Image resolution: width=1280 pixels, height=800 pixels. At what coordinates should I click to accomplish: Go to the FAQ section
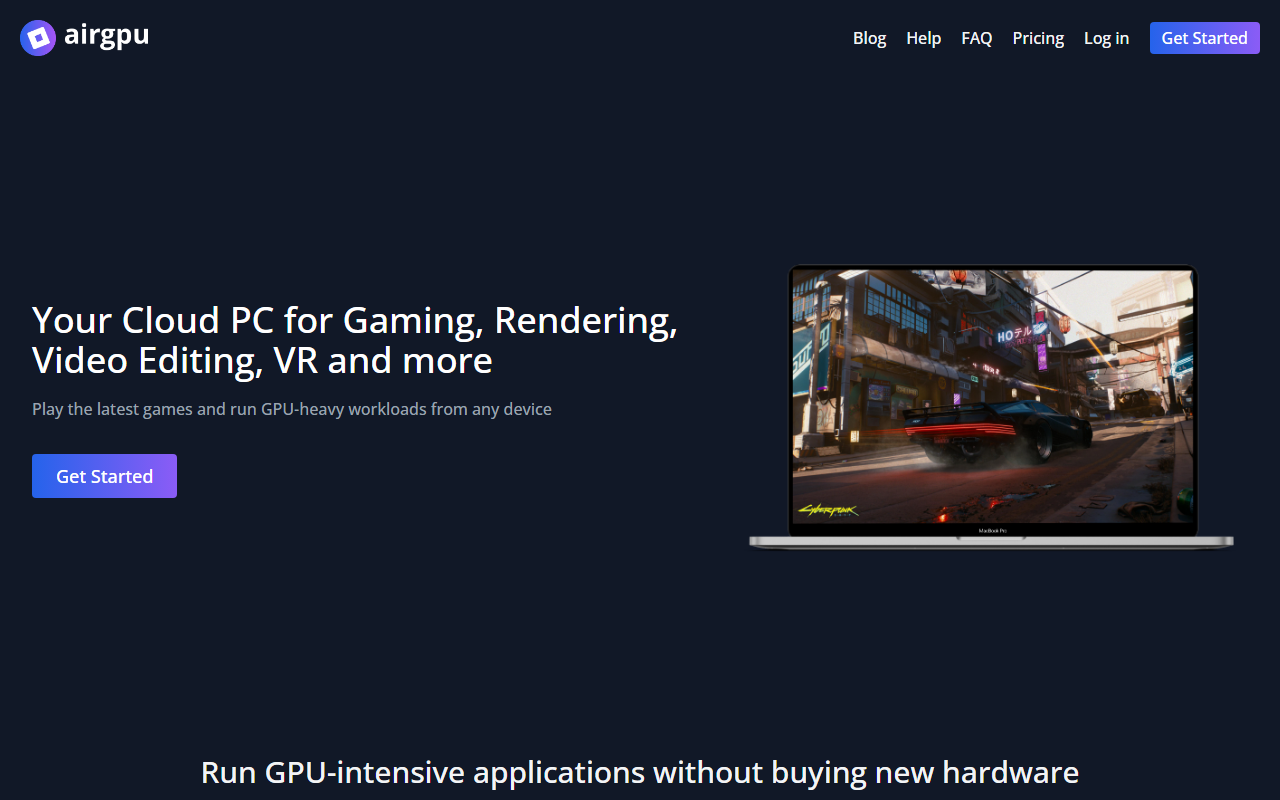pos(977,38)
